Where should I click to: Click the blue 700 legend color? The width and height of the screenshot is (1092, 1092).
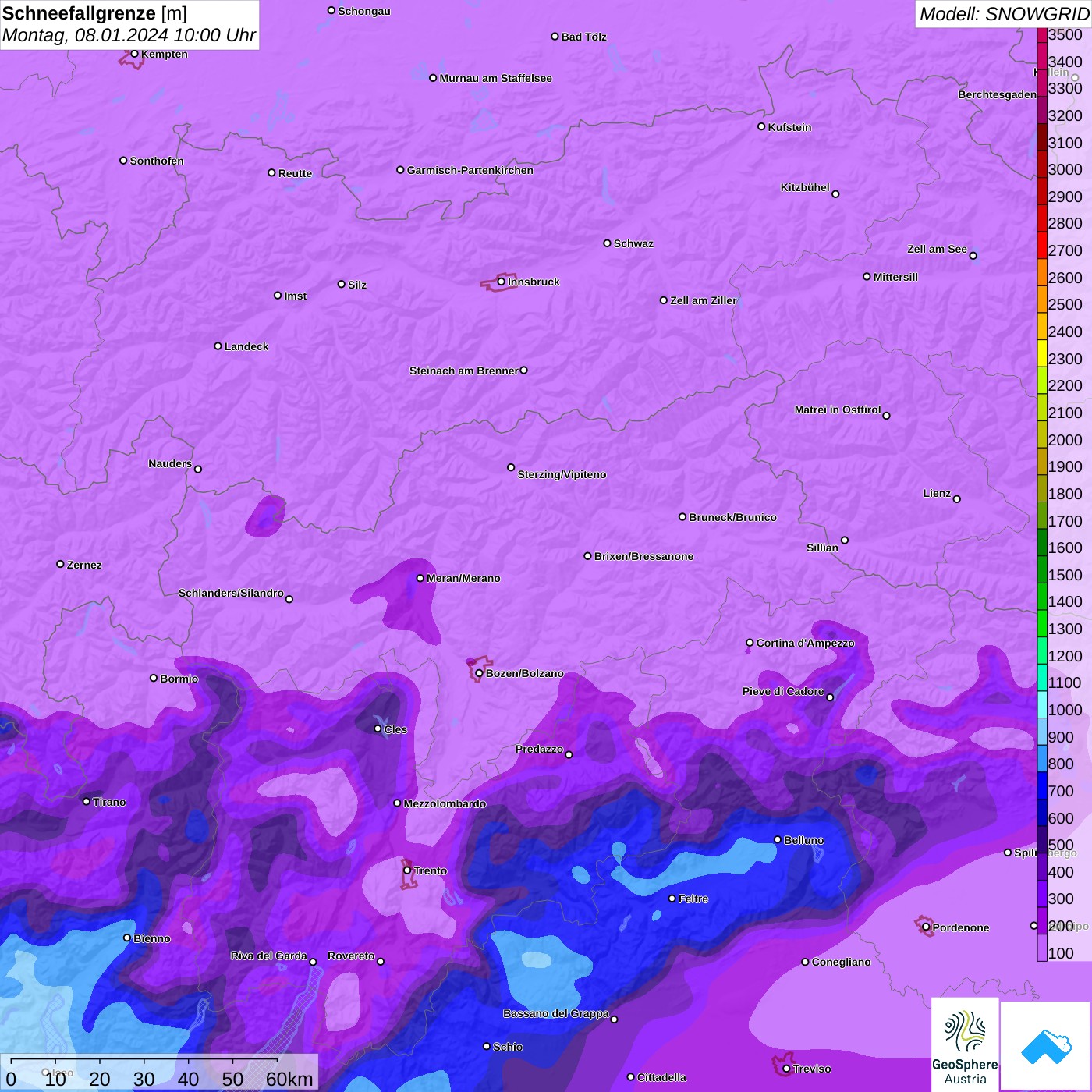(1042, 785)
